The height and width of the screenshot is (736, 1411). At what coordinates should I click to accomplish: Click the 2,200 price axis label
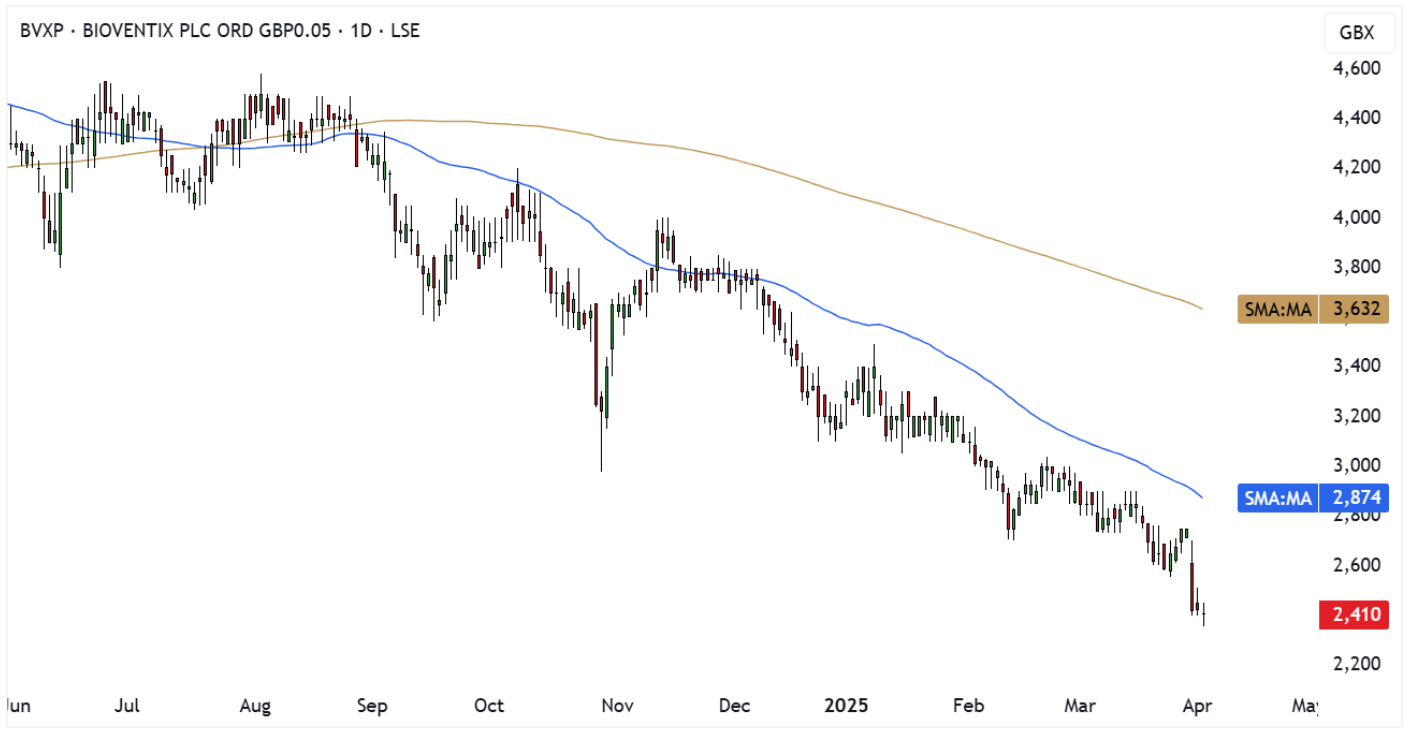tap(1356, 664)
